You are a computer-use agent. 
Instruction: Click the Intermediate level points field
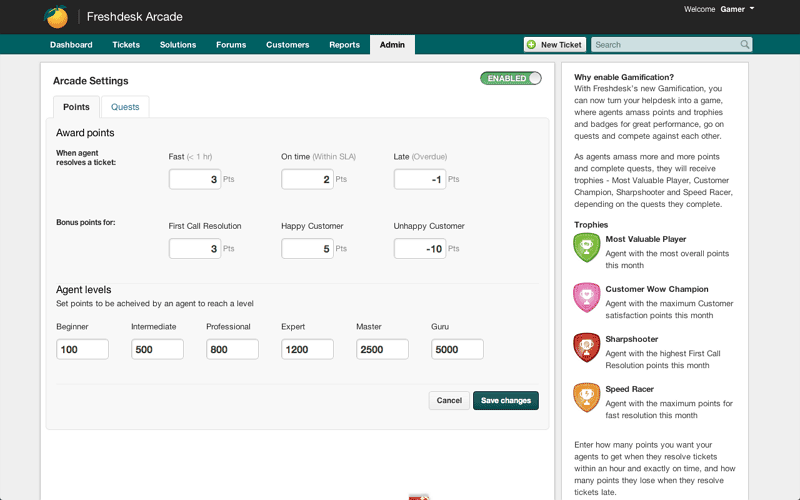coord(157,349)
